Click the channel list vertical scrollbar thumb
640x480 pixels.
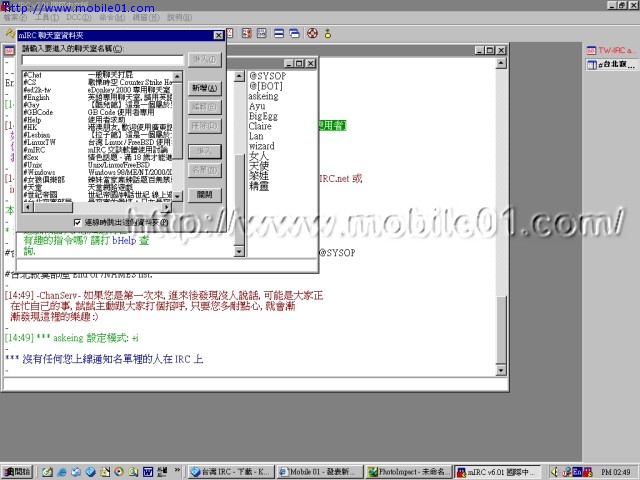(x=178, y=120)
